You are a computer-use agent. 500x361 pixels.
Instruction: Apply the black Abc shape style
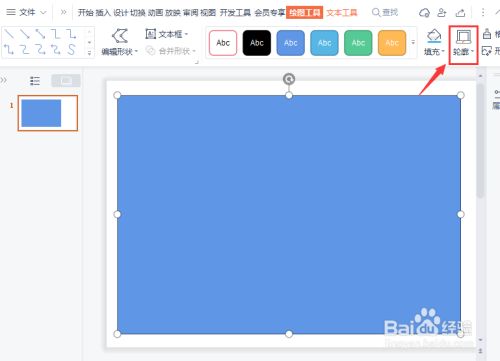[257, 43]
